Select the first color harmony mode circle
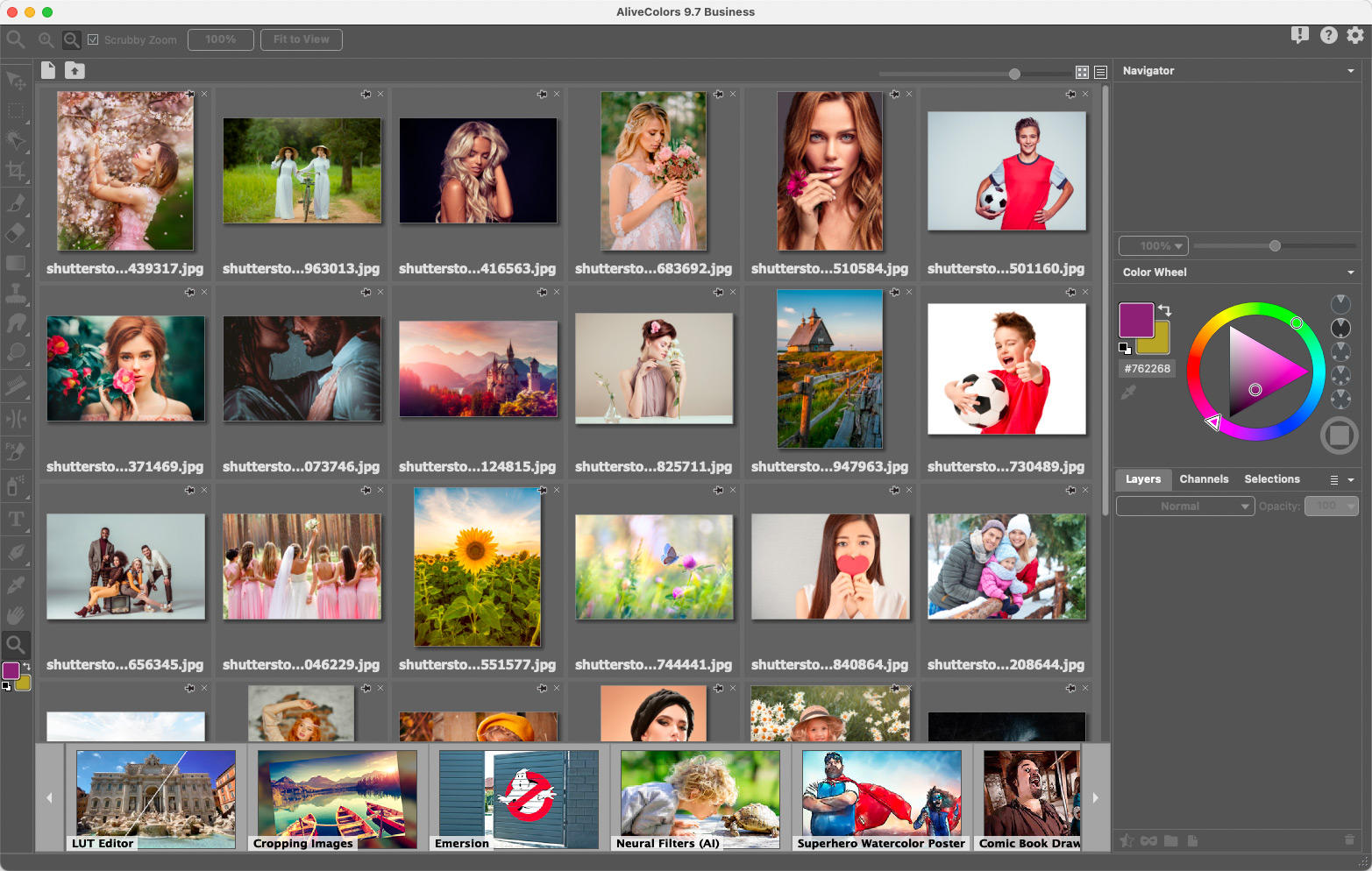Viewport: 1372px width, 871px height. pos(1340,304)
